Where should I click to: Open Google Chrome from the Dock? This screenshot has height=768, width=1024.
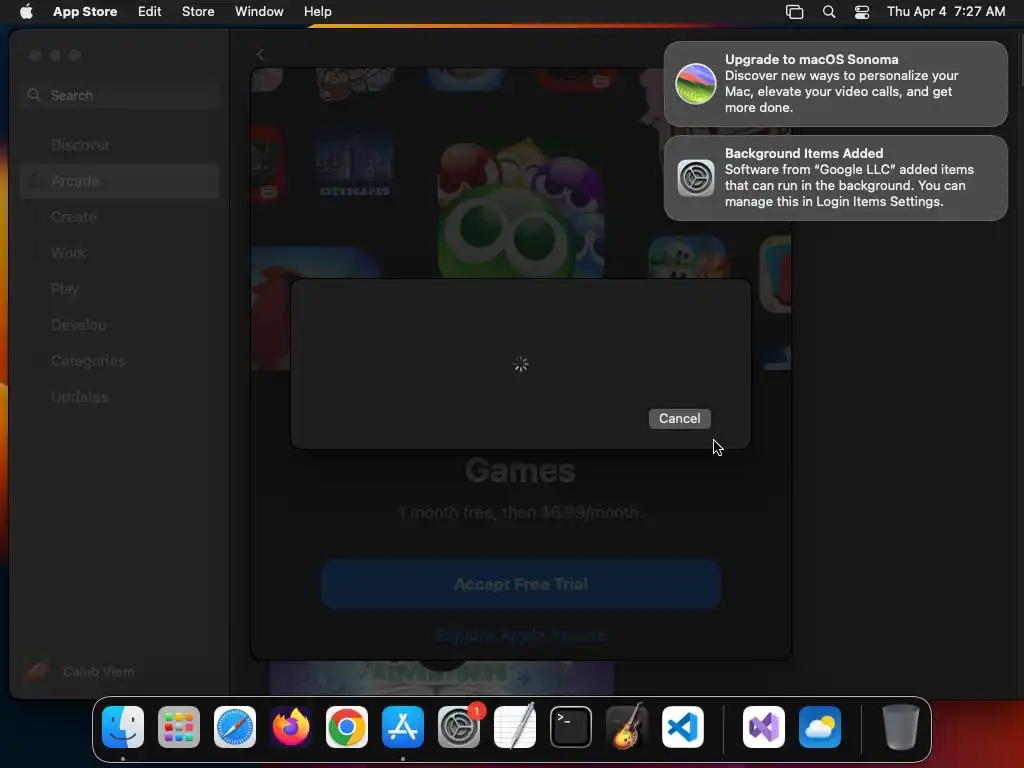pos(347,727)
